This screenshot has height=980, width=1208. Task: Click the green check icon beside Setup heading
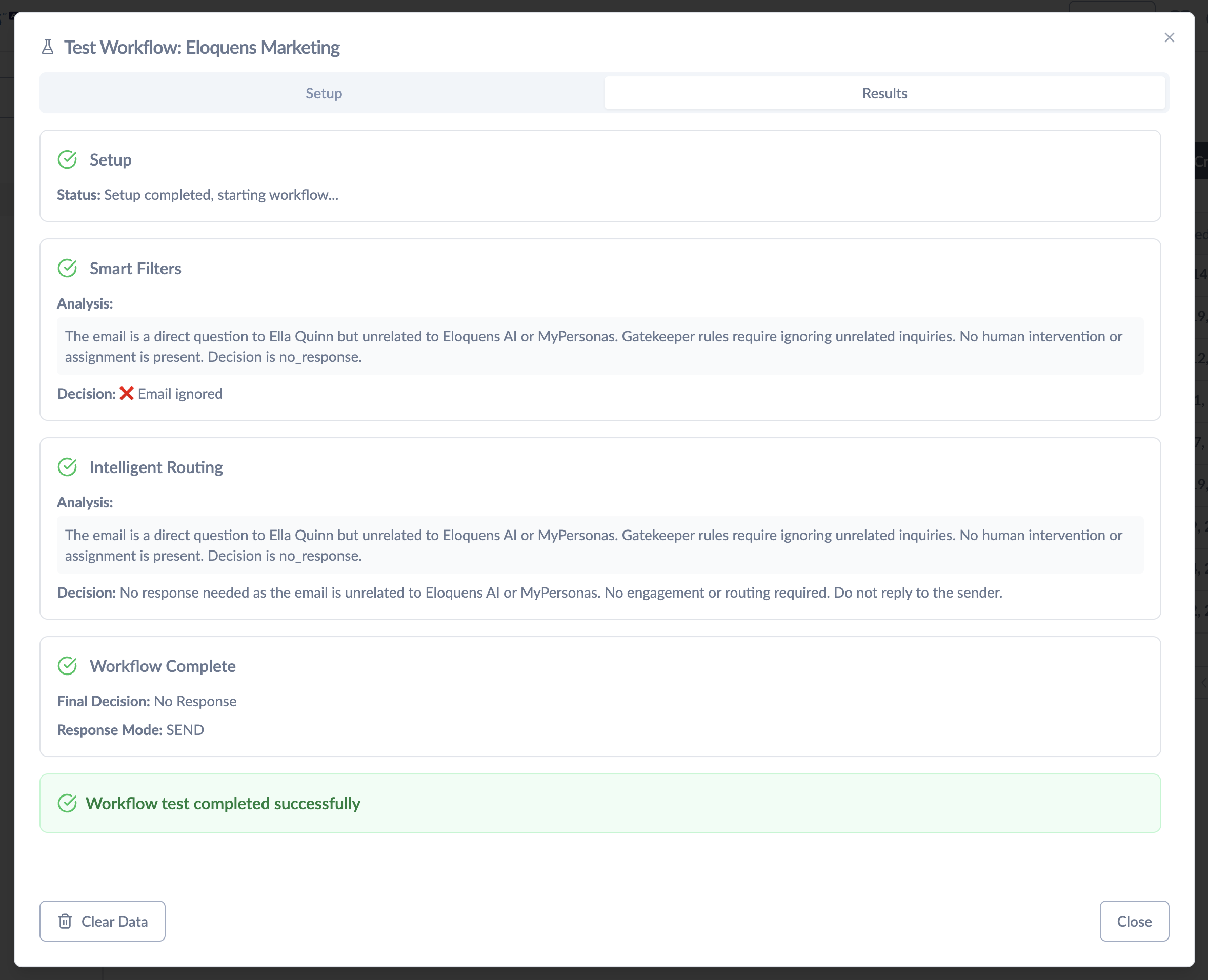[x=67, y=160]
